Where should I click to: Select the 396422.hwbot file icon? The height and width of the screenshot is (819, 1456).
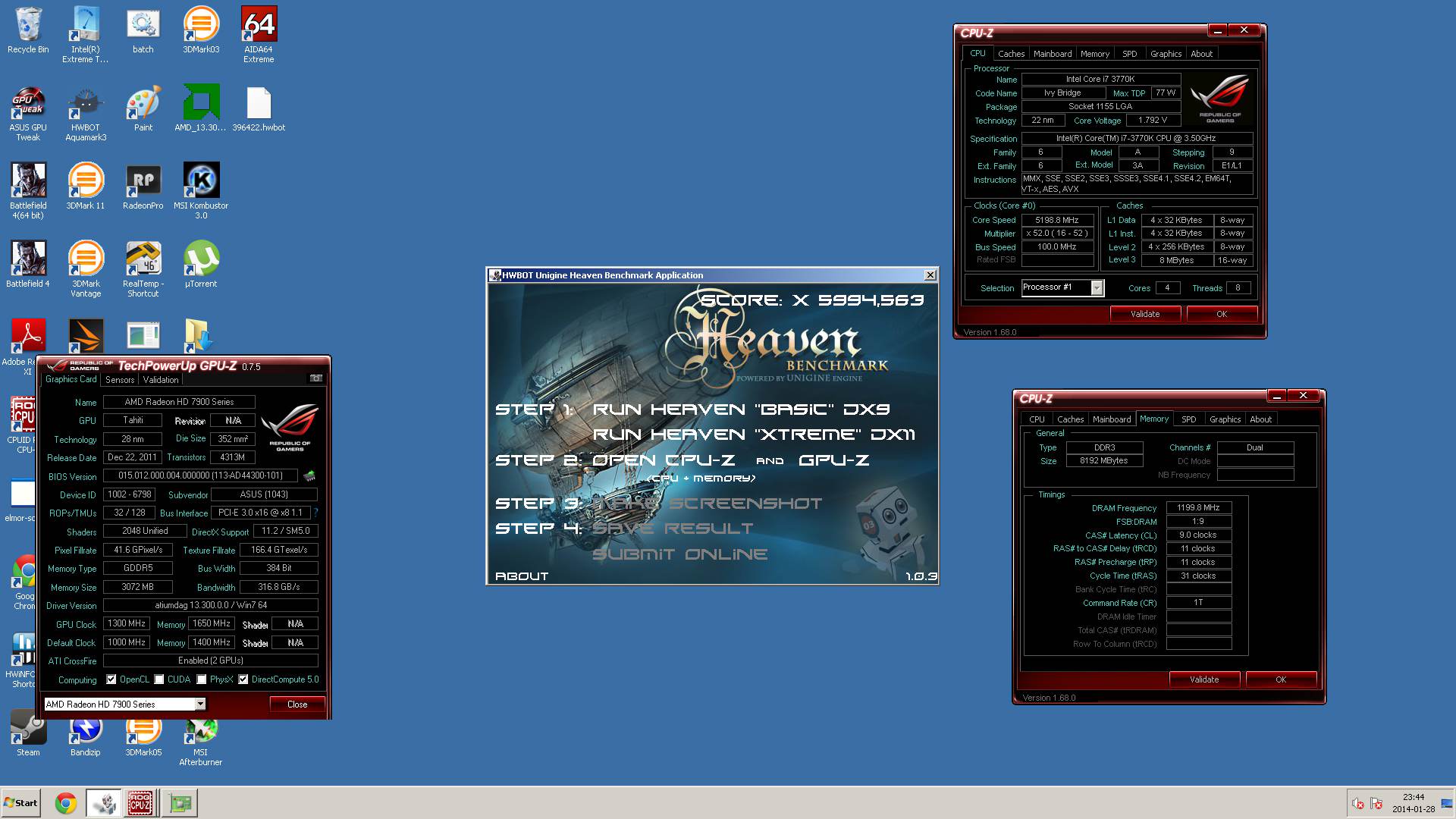tap(259, 109)
